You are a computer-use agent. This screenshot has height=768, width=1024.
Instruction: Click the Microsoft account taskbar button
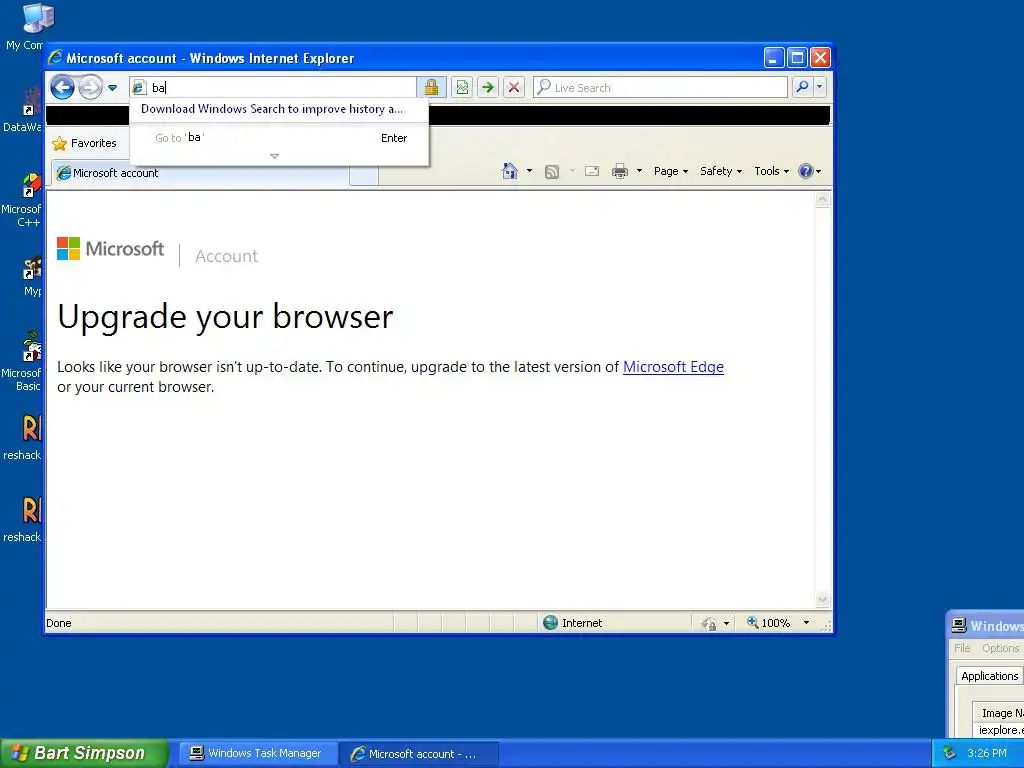418,754
